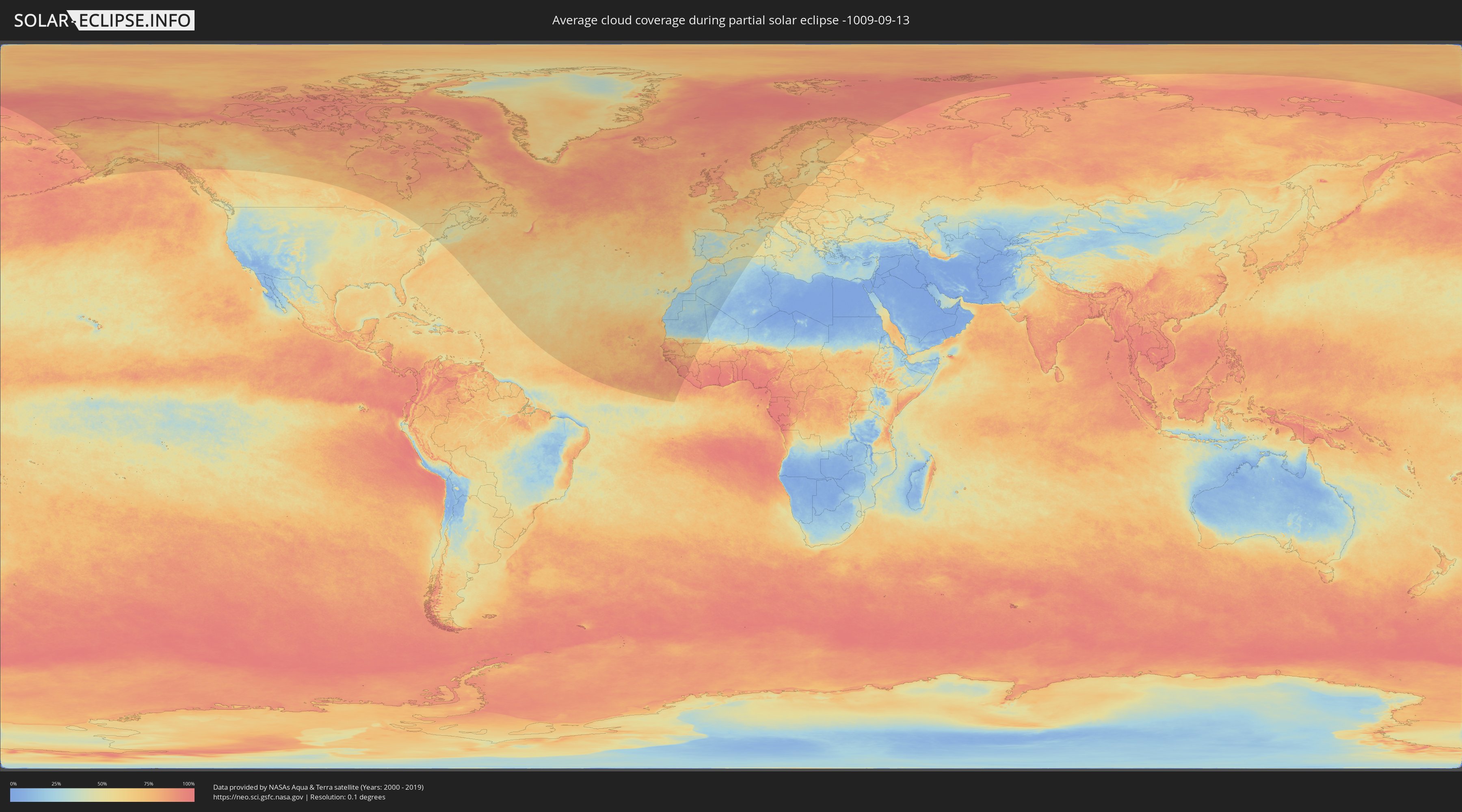Click the 75% legend label
This screenshot has width=1462, height=812.
coord(148,784)
